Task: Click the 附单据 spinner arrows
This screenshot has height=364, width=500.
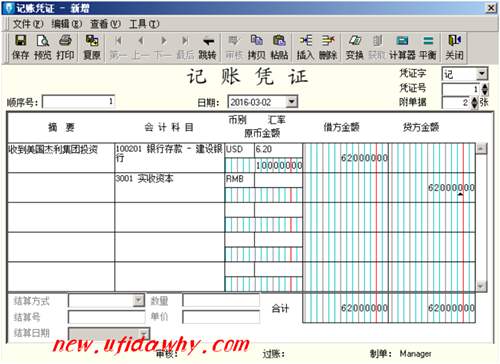Action: (x=475, y=103)
